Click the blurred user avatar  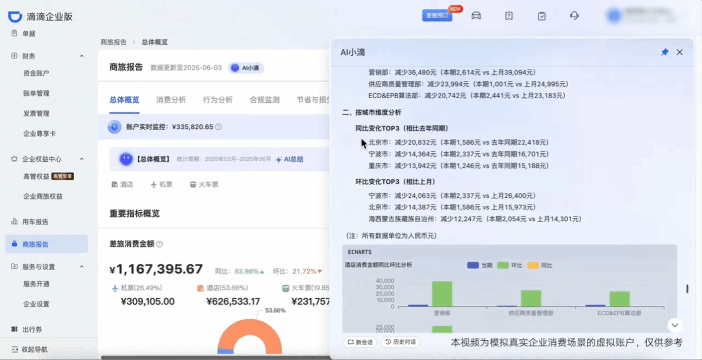point(614,16)
